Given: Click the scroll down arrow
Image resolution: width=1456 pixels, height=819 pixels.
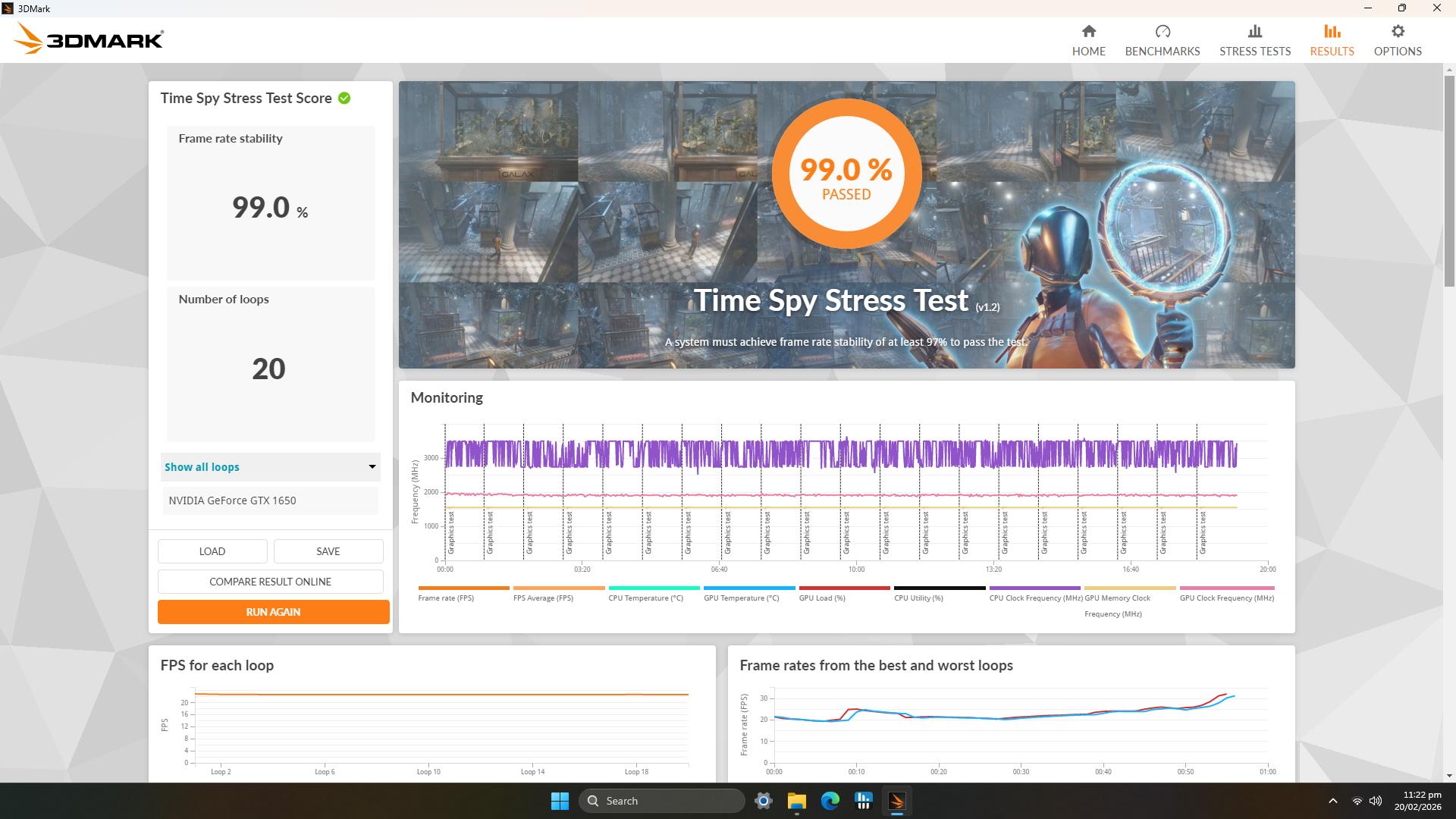Looking at the screenshot, I should tap(1449, 776).
